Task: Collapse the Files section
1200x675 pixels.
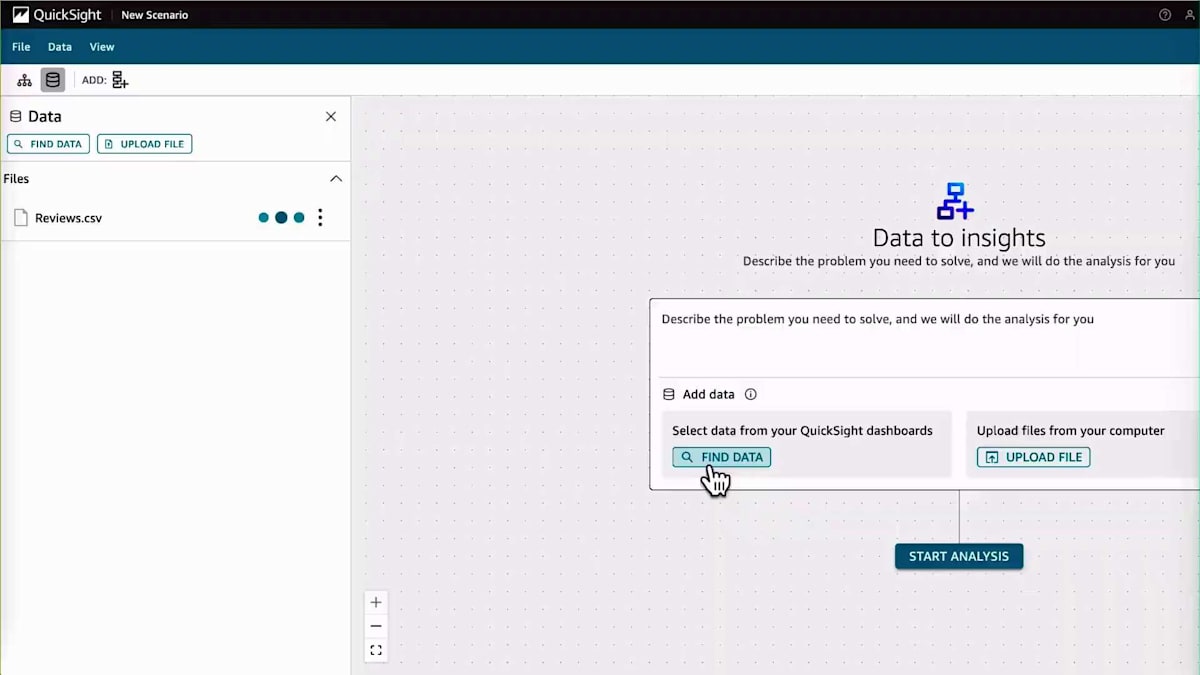Action: tap(336, 179)
